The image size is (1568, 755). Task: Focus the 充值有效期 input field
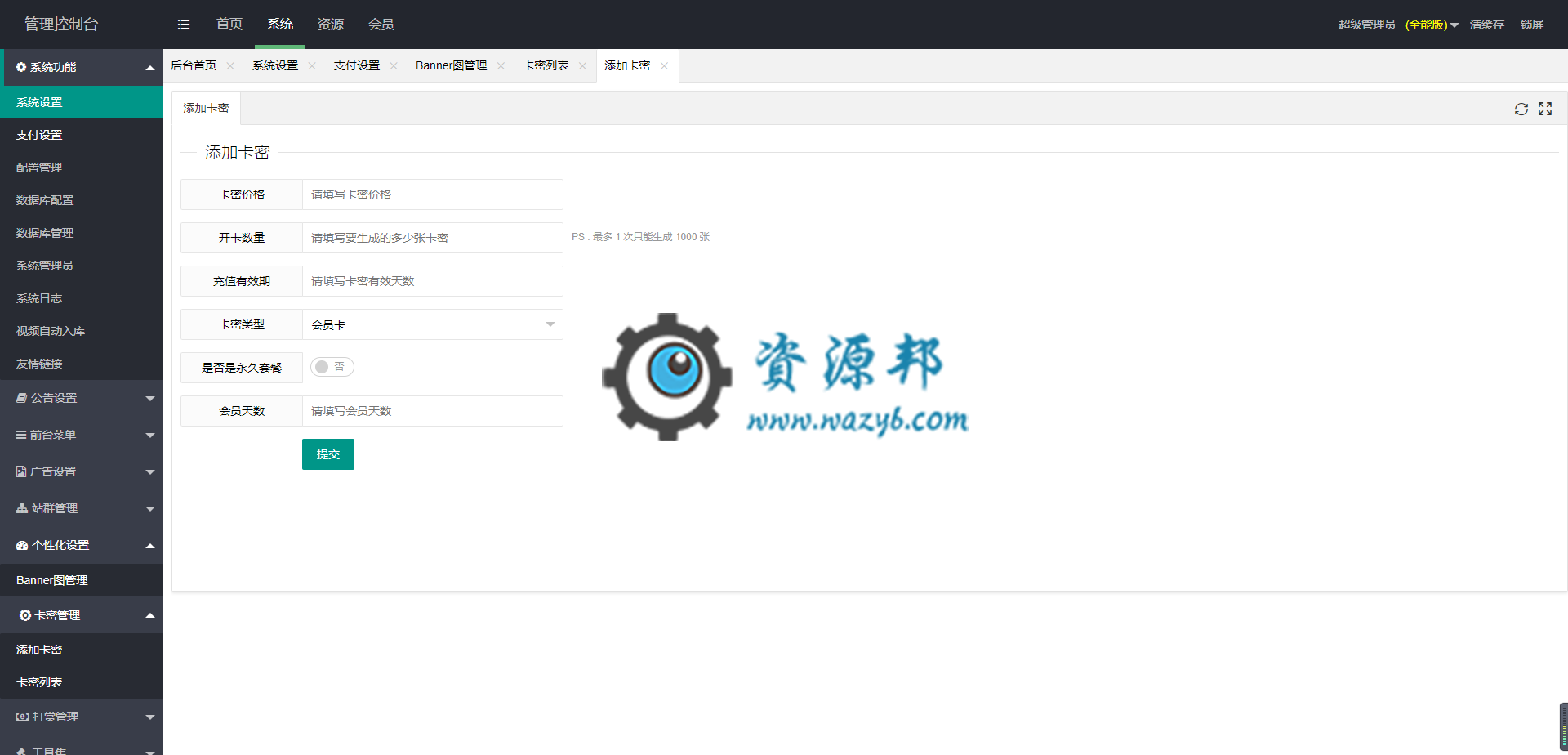(x=433, y=281)
